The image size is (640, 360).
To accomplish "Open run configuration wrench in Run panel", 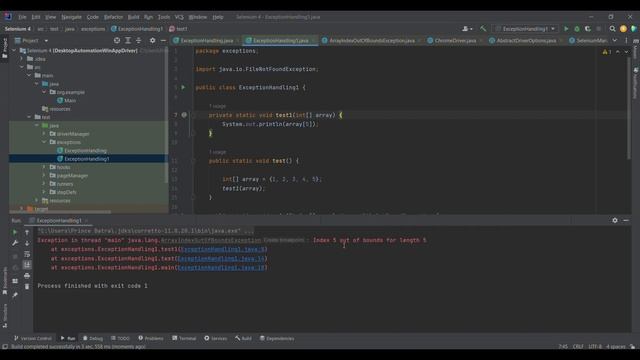I will 15,243.
